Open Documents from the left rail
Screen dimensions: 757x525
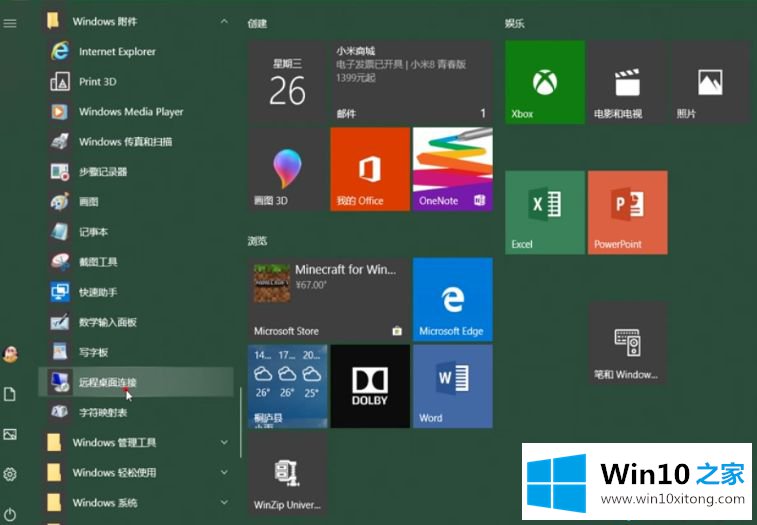coord(10,394)
